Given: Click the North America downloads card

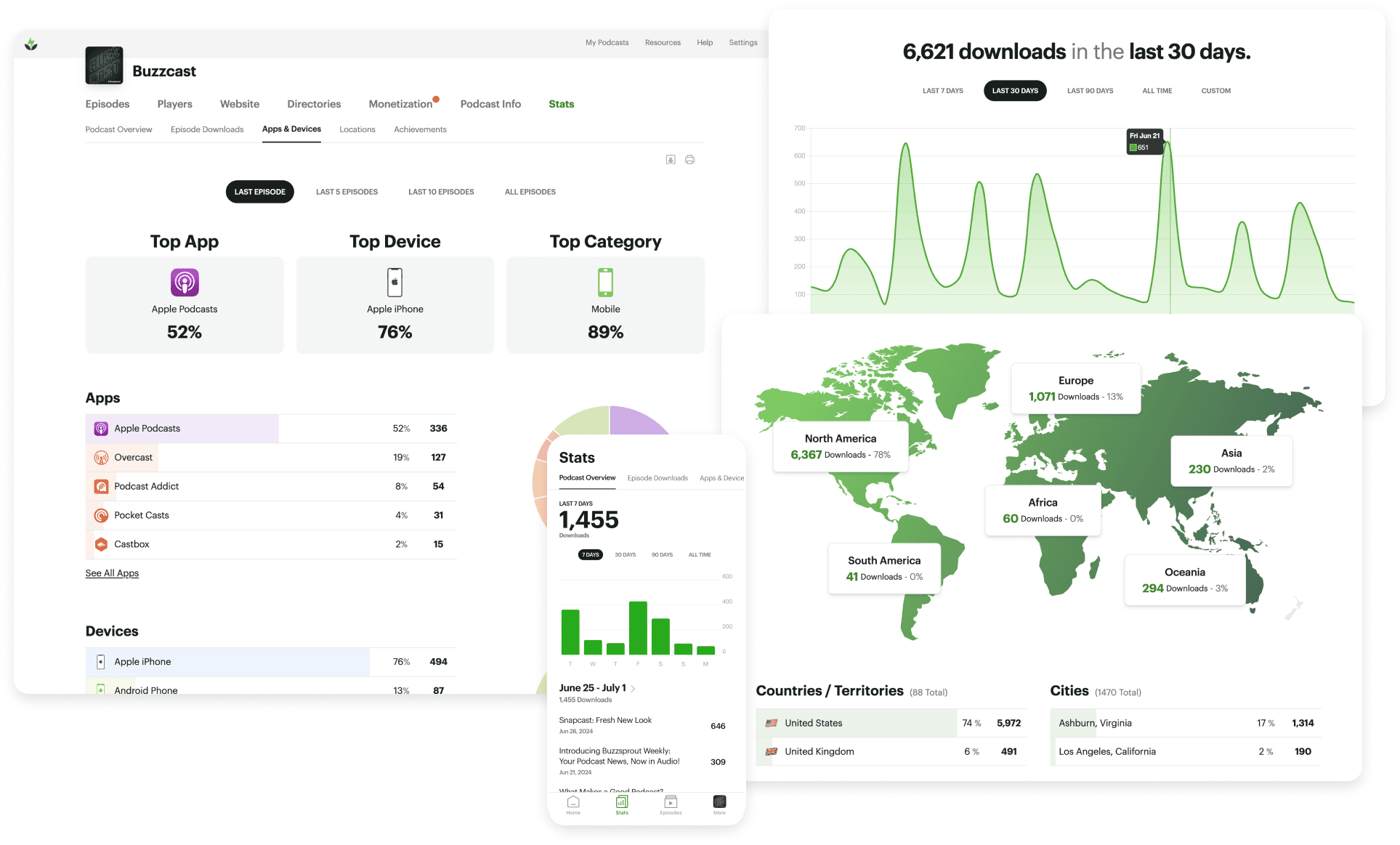Looking at the screenshot, I should (841, 447).
